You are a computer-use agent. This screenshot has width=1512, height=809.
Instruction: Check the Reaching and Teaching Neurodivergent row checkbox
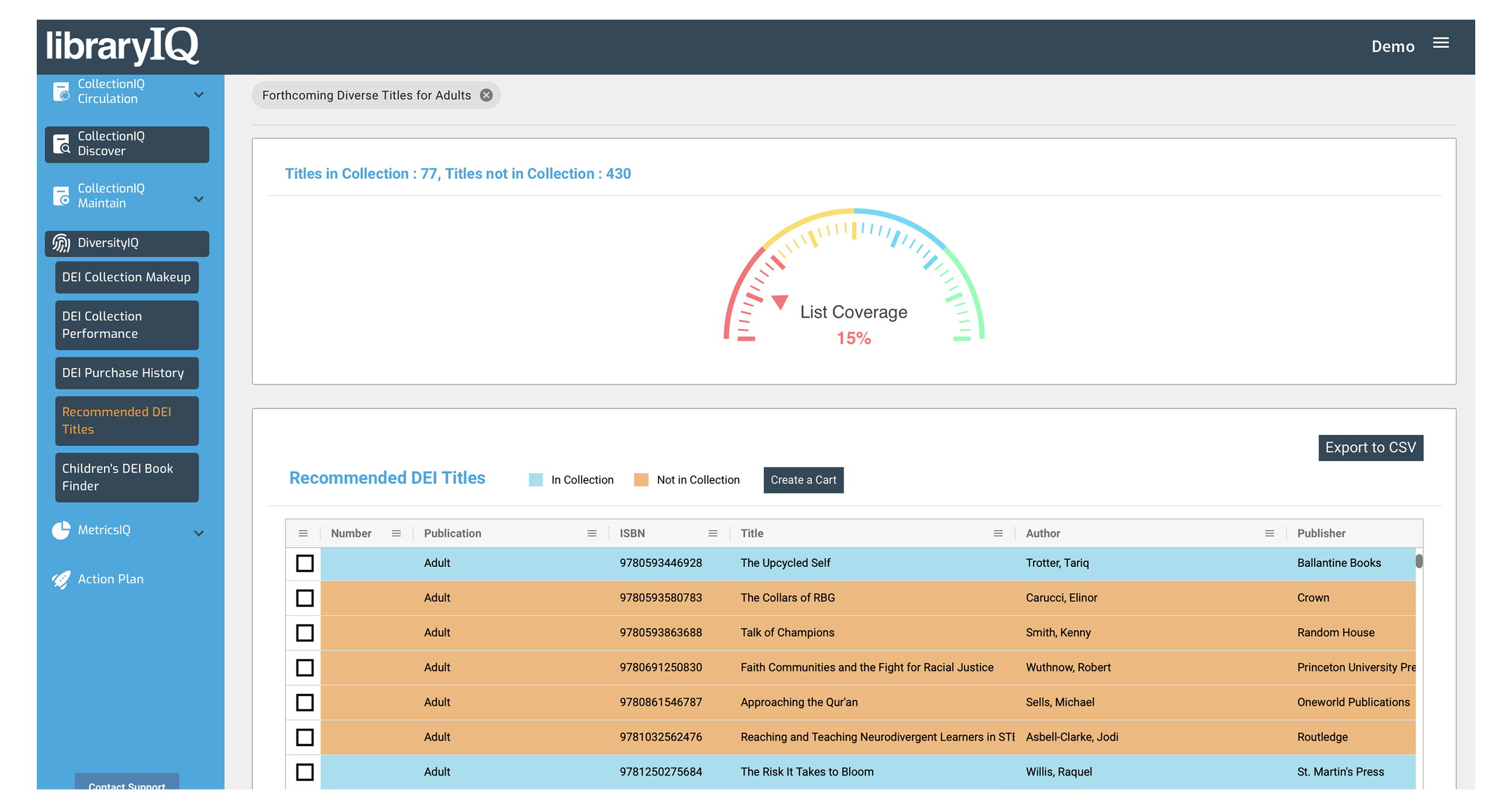pyautogui.click(x=305, y=737)
